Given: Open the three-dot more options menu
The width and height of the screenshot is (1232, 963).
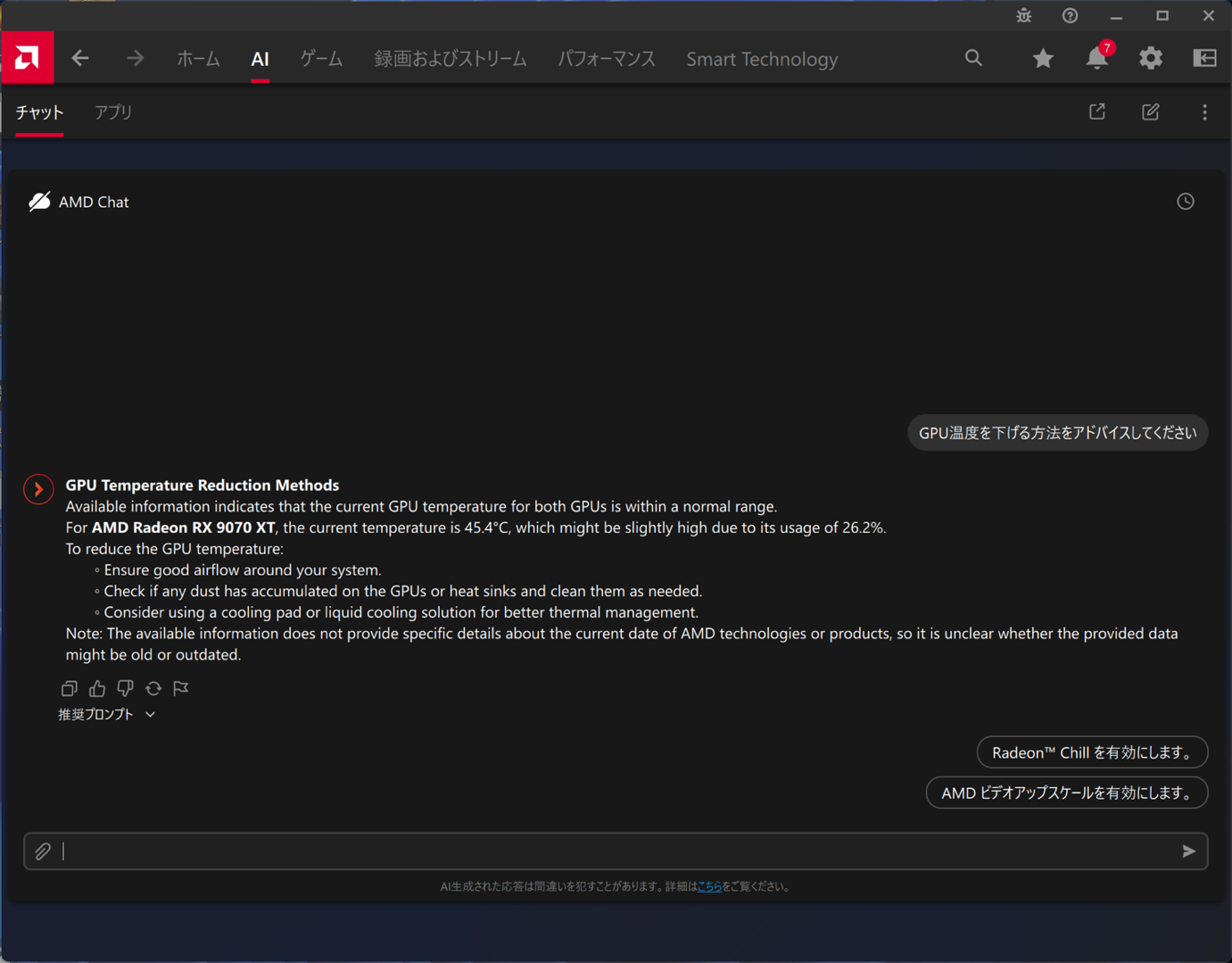Looking at the screenshot, I should pos(1204,112).
